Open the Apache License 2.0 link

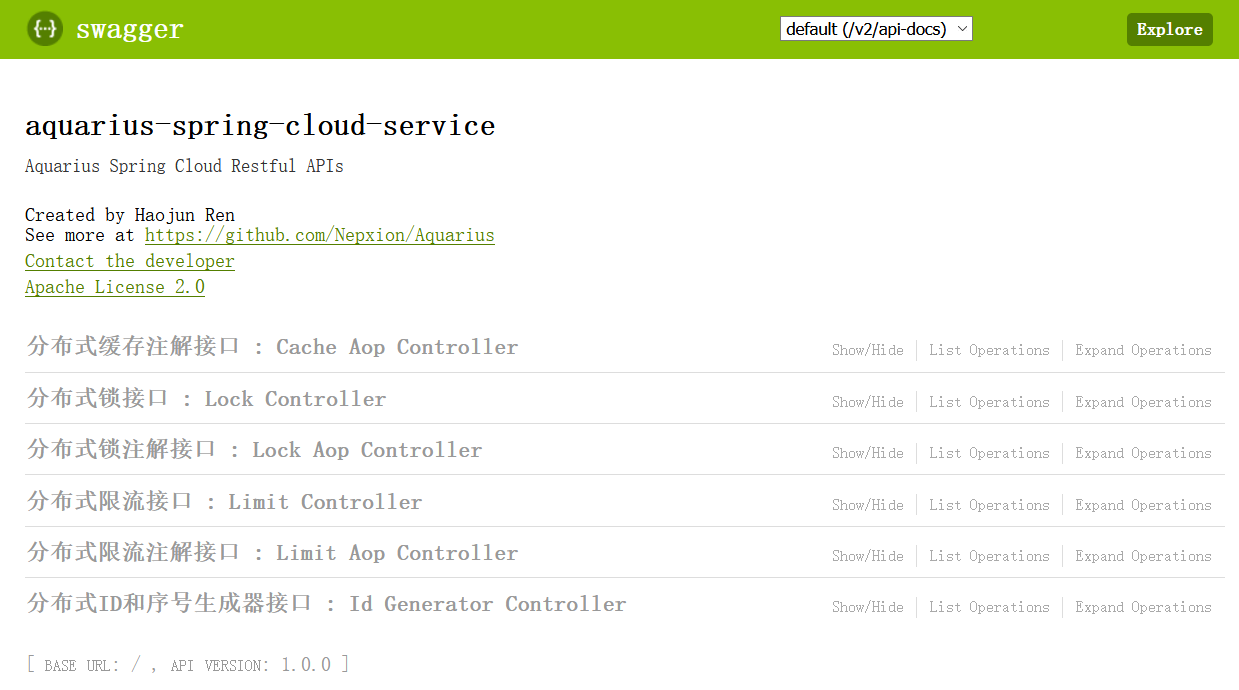tap(115, 287)
